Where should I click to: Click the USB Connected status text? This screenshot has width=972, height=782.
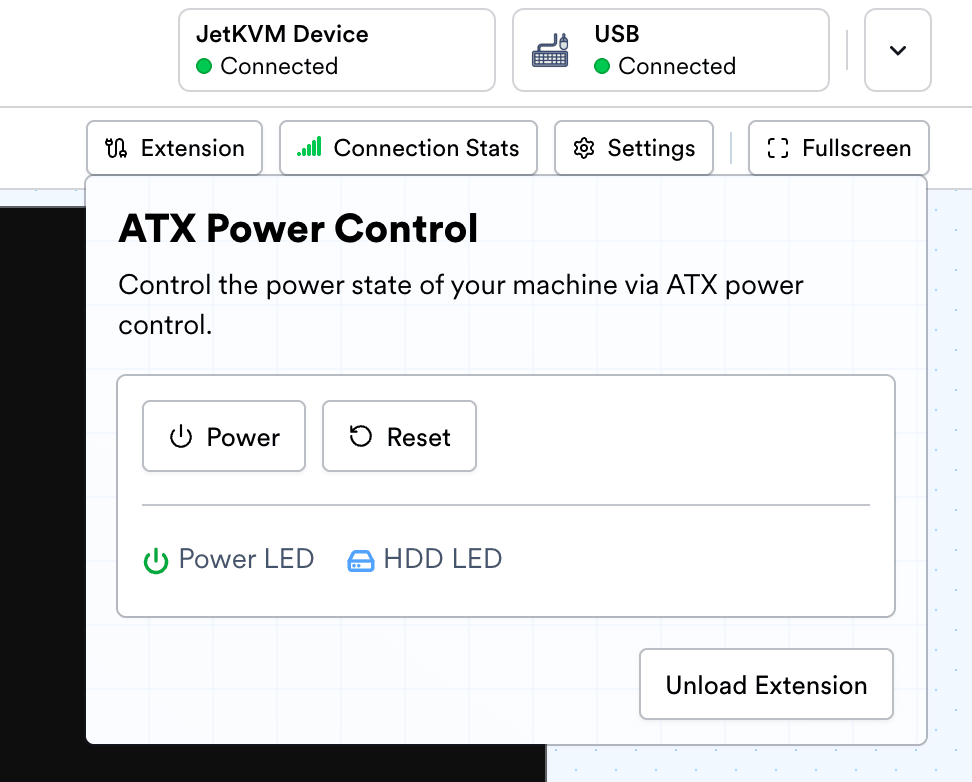point(676,67)
